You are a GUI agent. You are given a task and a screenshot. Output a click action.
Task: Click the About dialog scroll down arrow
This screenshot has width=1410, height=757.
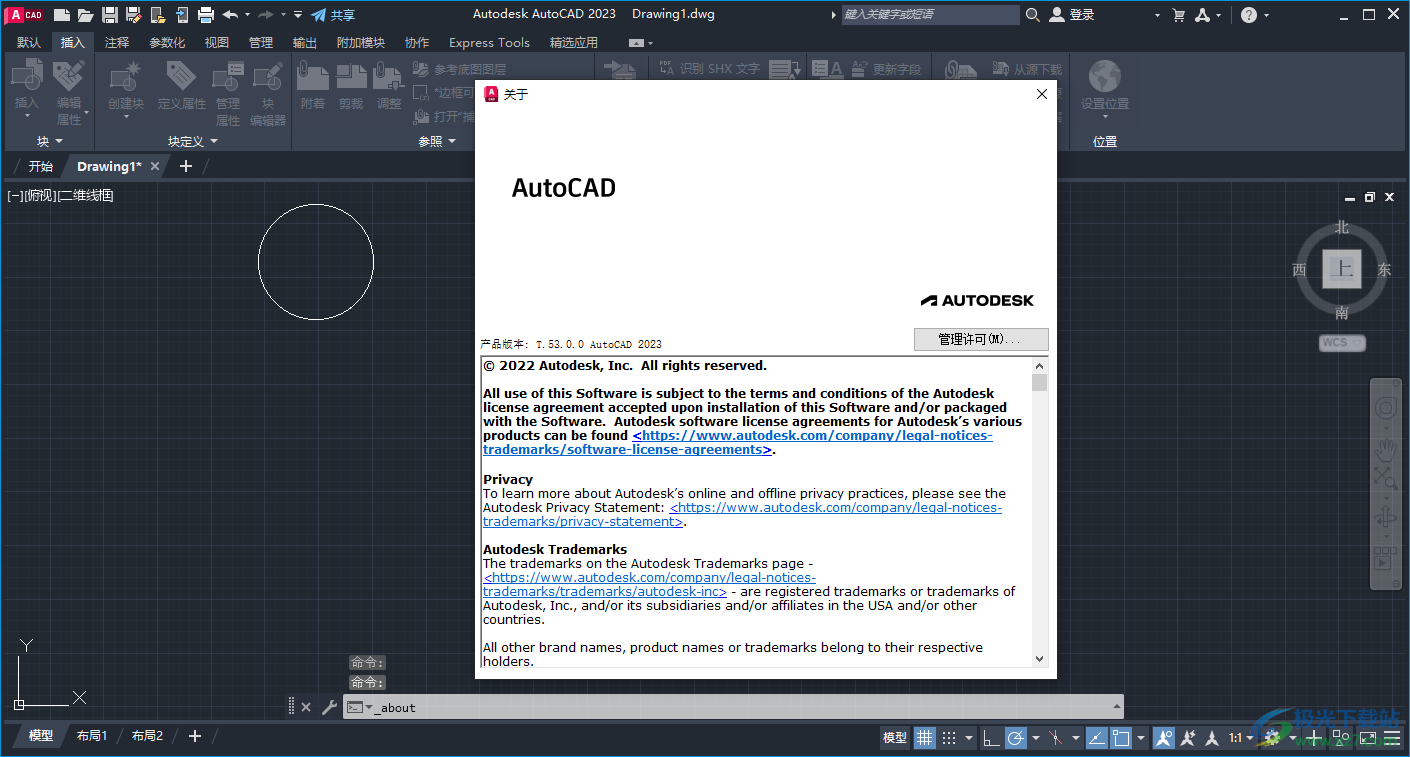pos(1040,658)
